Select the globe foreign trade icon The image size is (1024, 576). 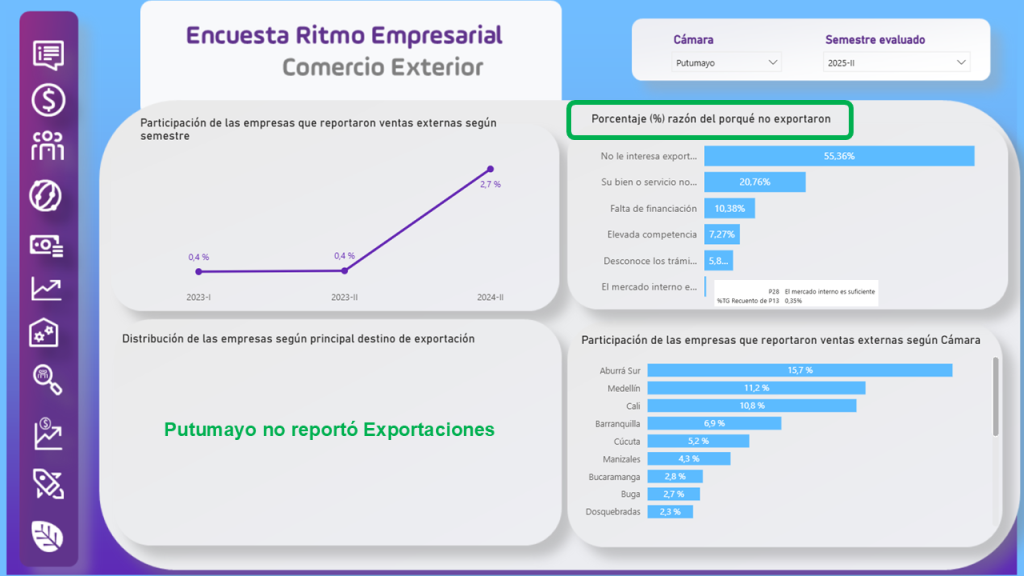[48, 194]
